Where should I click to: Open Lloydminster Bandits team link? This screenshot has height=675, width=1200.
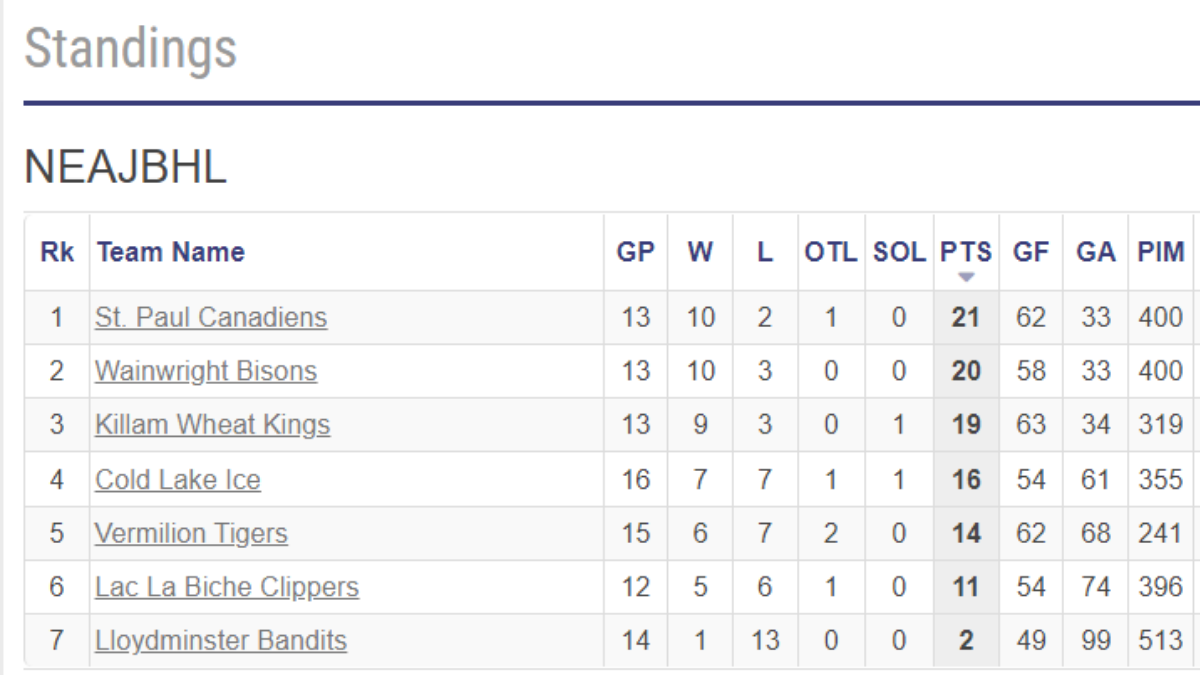coord(221,641)
